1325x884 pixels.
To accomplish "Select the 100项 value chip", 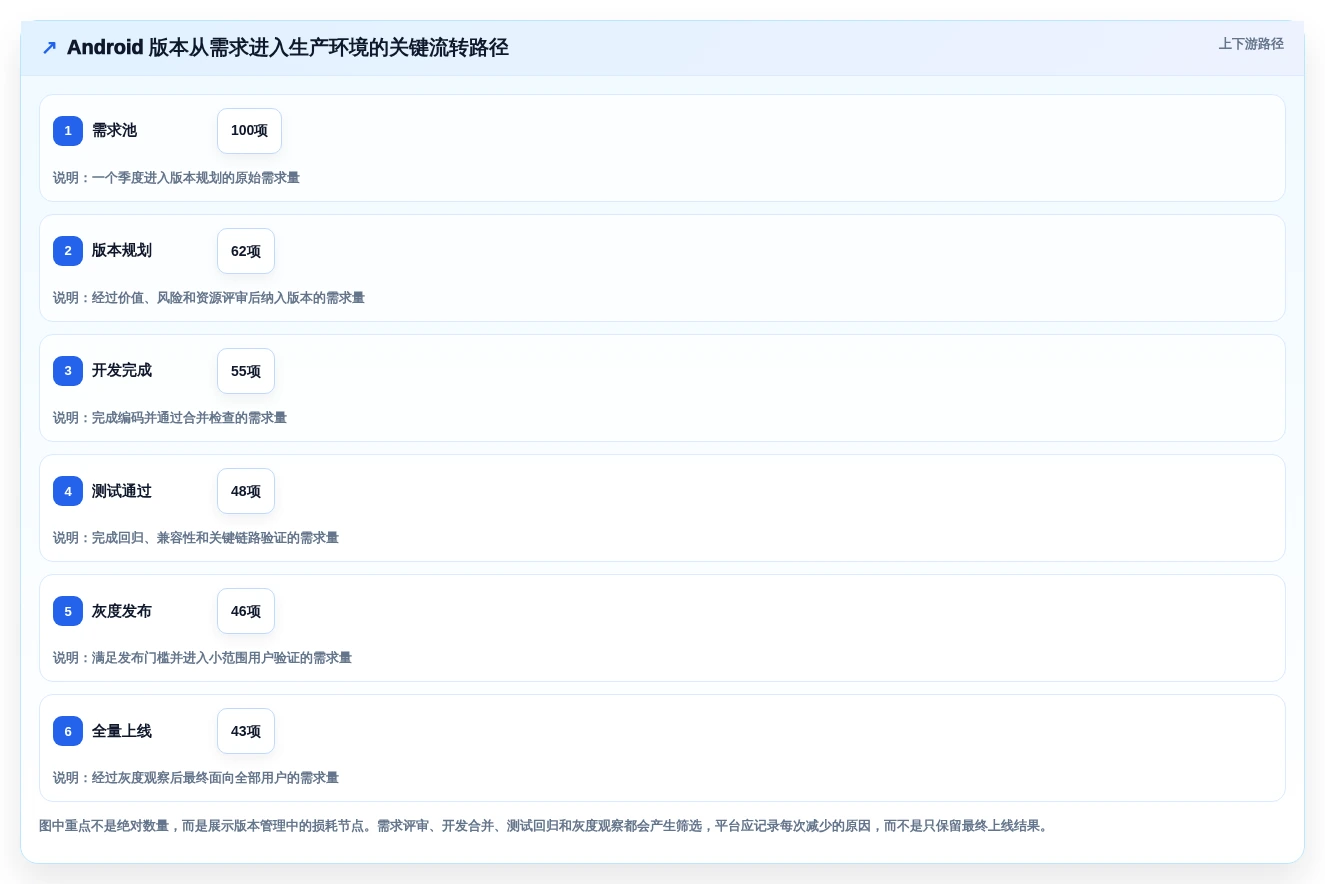I will pos(249,131).
